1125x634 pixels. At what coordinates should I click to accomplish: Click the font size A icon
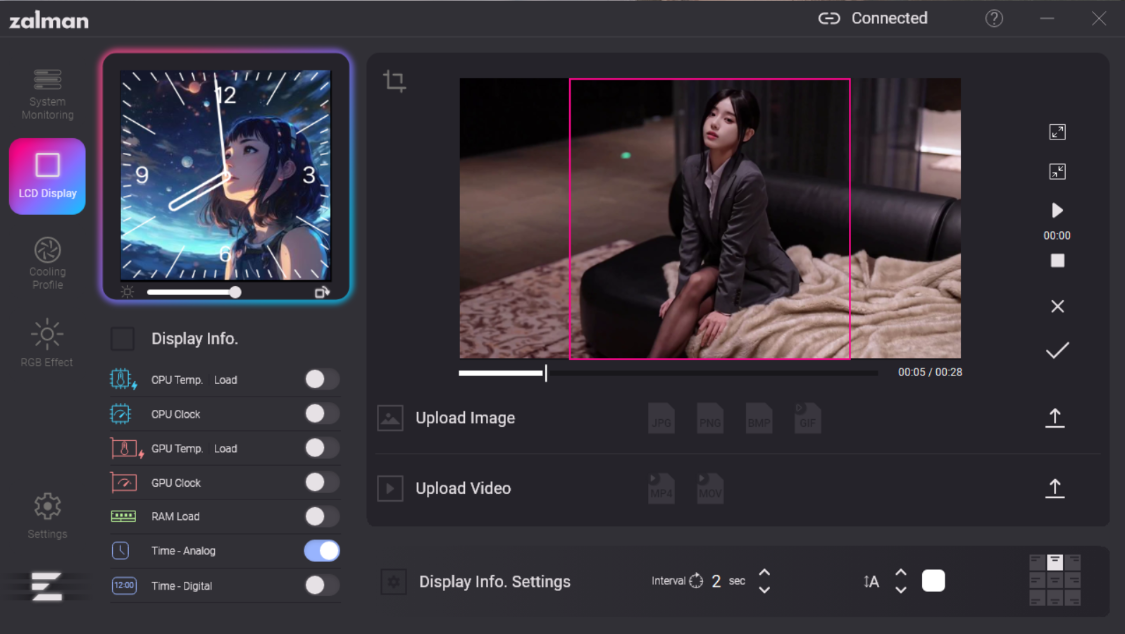(x=871, y=582)
